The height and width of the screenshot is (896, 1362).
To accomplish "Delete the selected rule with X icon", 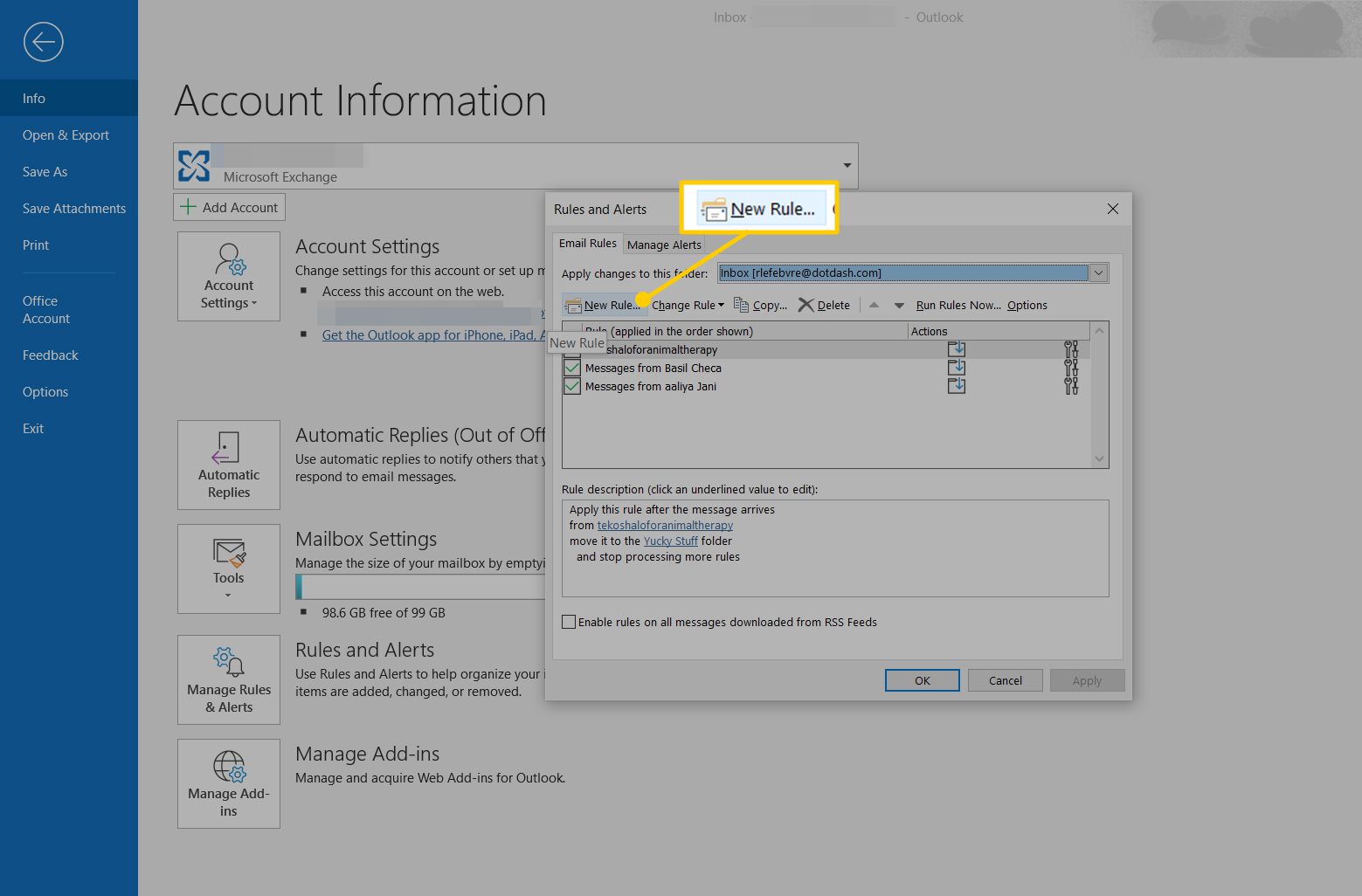I will point(805,305).
